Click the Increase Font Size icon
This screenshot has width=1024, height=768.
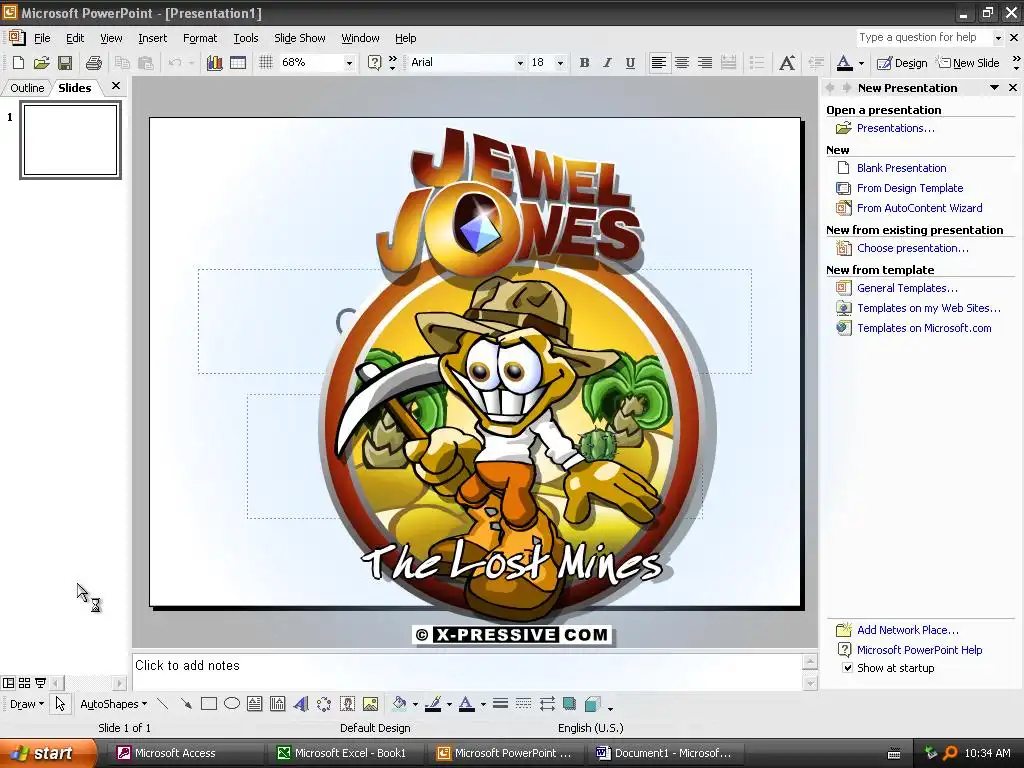point(787,63)
